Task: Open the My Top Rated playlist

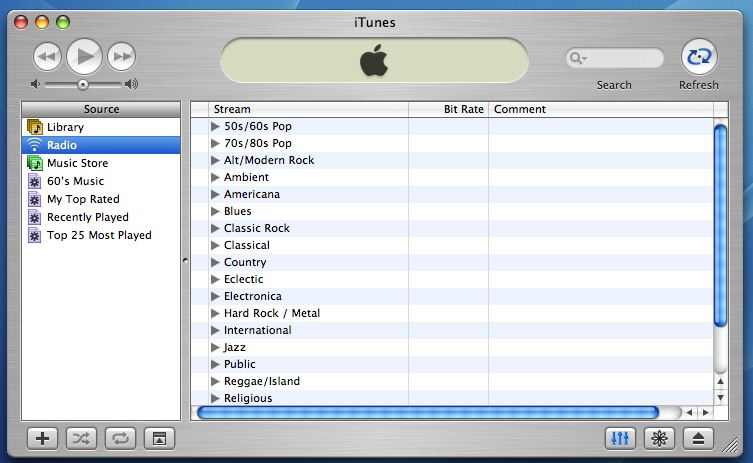Action: click(101, 199)
